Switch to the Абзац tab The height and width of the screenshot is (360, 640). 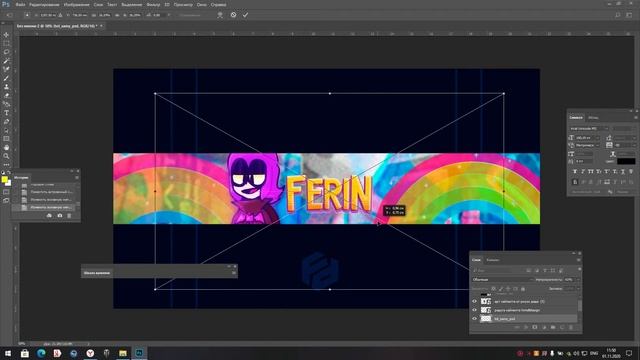[593, 118]
